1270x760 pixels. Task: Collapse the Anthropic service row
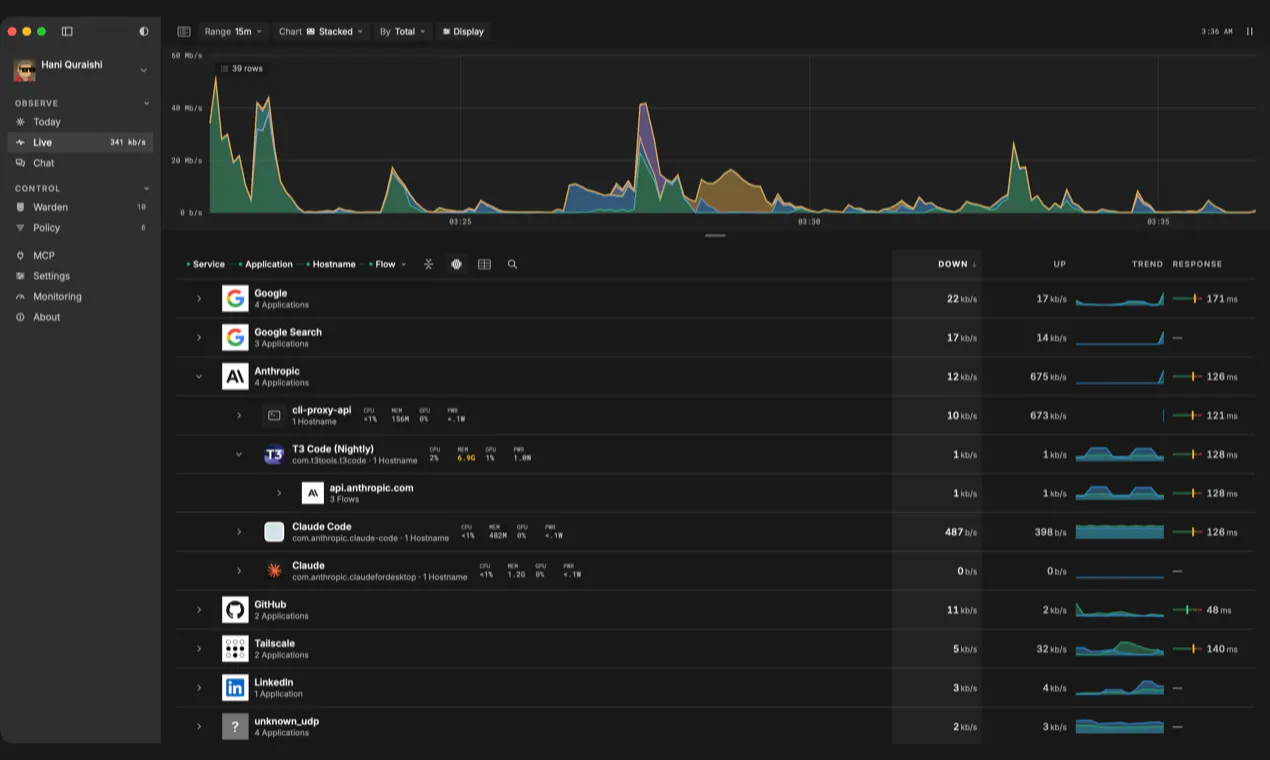pos(199,377)
